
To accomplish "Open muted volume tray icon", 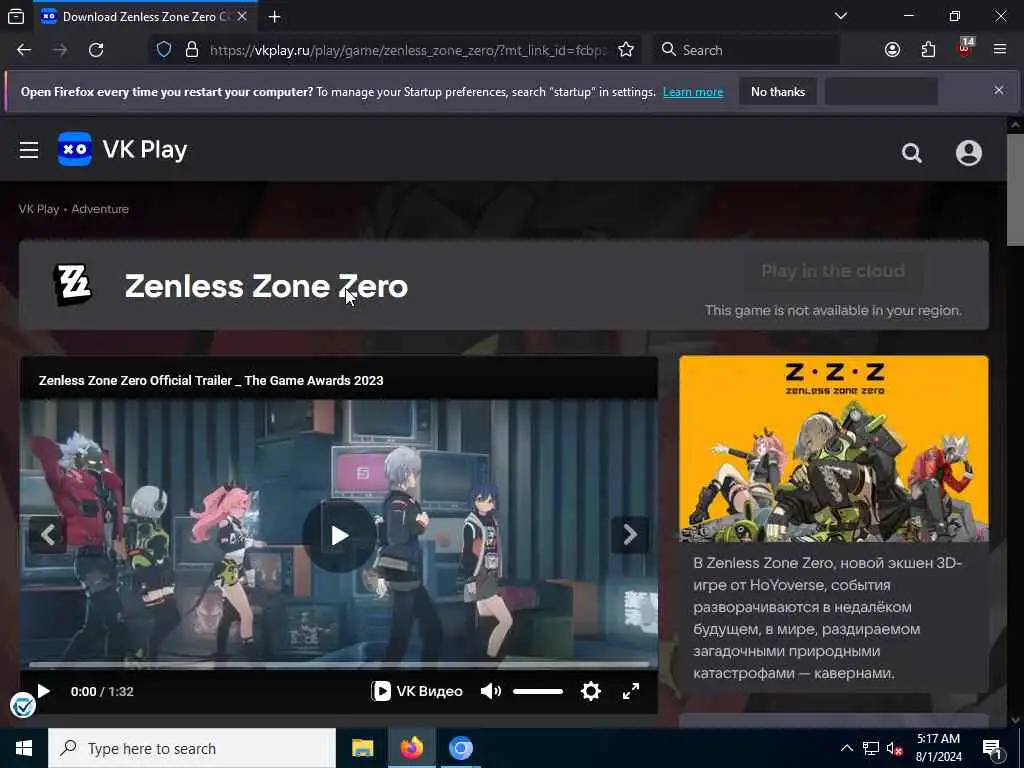I will click(x=894, y=748).
